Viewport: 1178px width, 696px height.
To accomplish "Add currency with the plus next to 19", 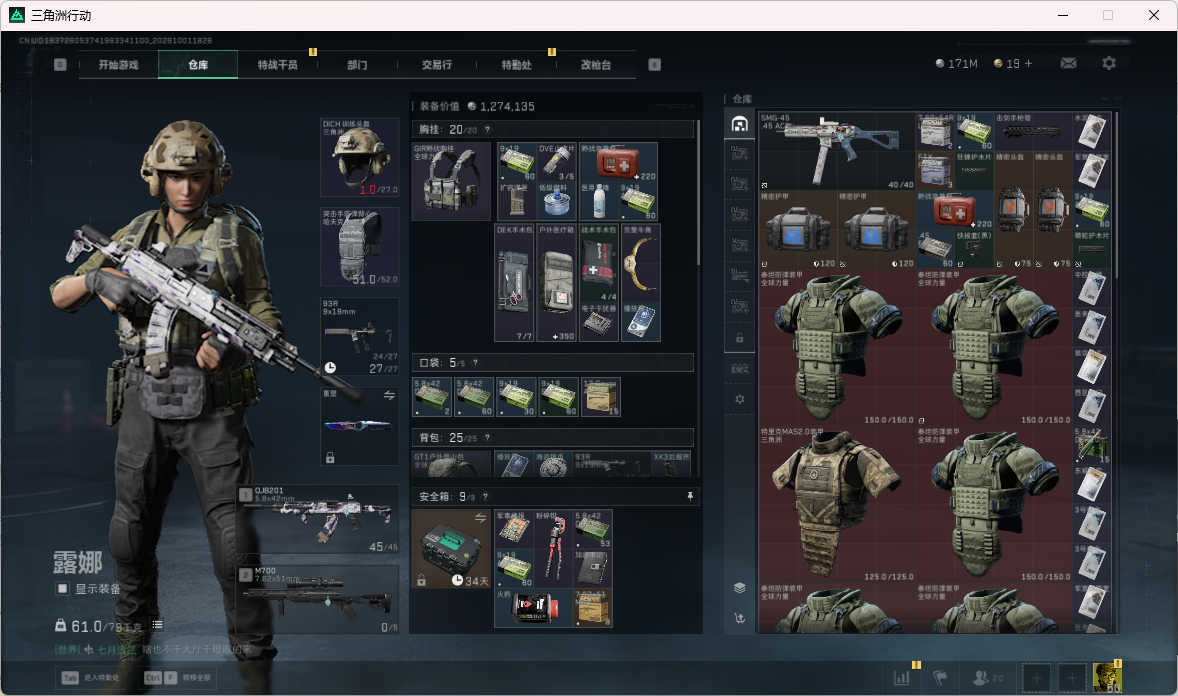I will [x=1028, y=63].
